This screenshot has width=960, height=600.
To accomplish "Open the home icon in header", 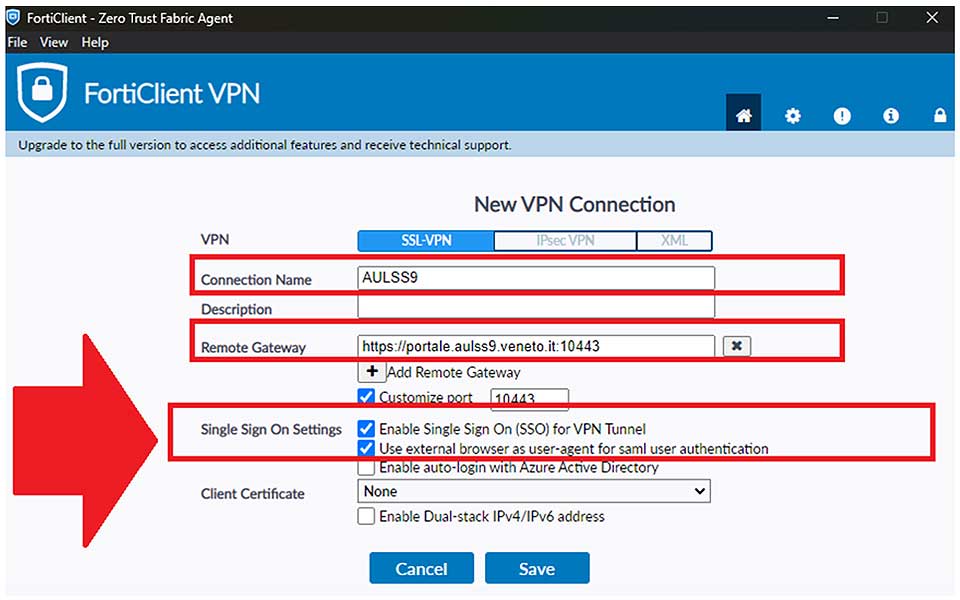I will click(743, 114).
